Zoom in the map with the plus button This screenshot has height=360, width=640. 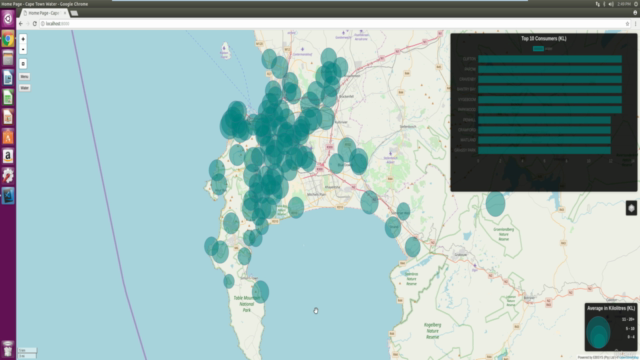(23, 39)
